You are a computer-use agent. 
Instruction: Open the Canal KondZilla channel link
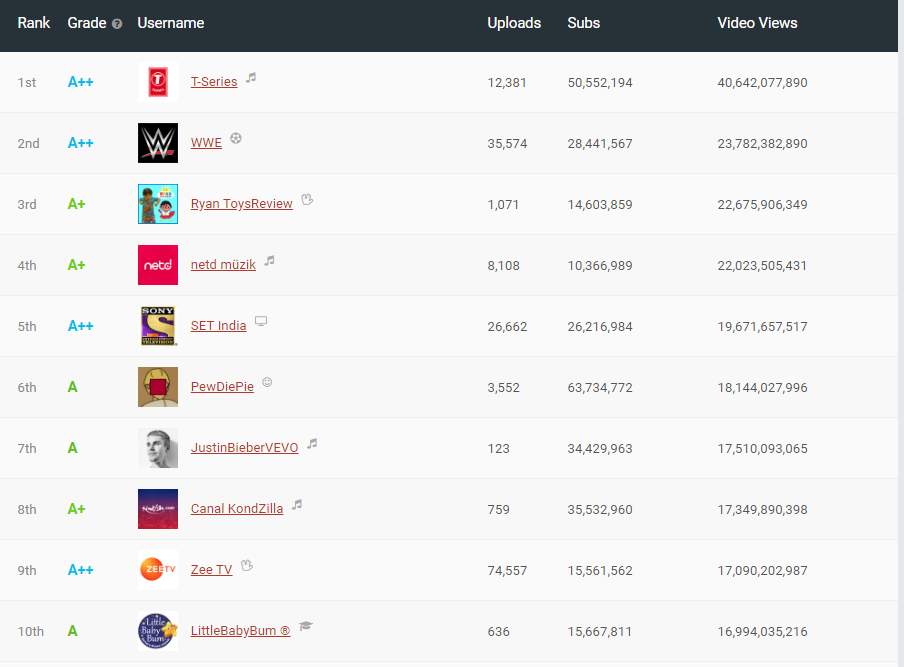pyautogui.click(x=237, y=509)
